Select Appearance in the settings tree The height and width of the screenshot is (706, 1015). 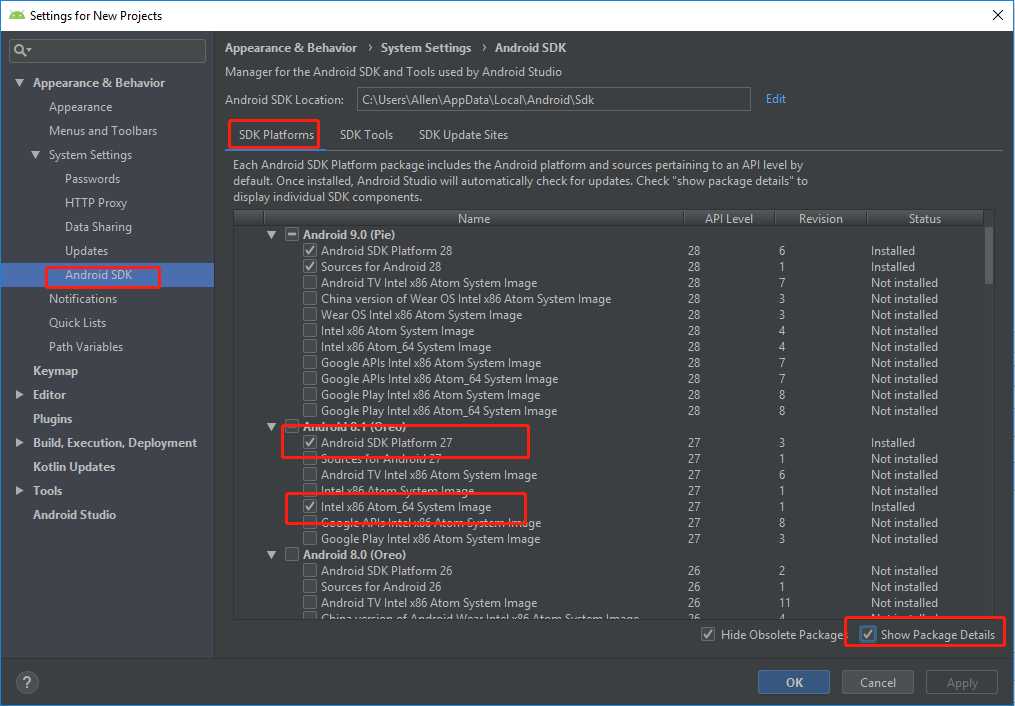pyautogui.click(x=80, y=107)
